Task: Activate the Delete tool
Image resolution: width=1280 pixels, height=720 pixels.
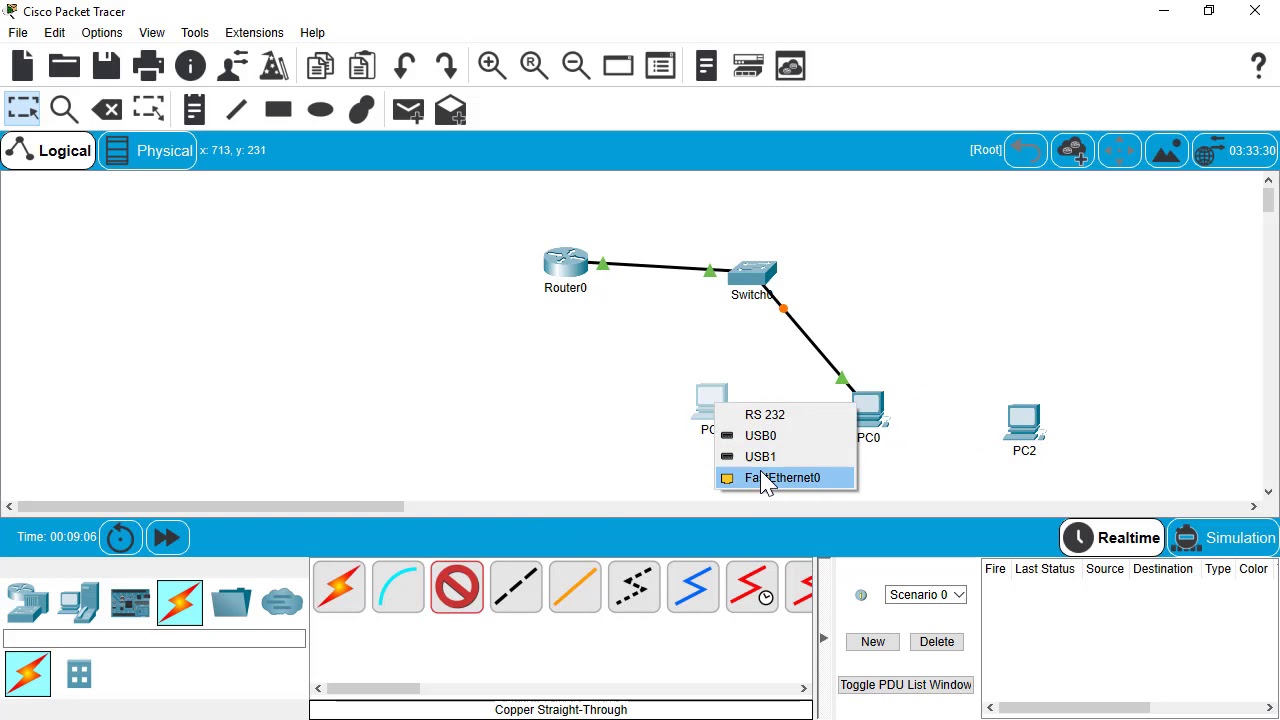Action: [106, 109]
